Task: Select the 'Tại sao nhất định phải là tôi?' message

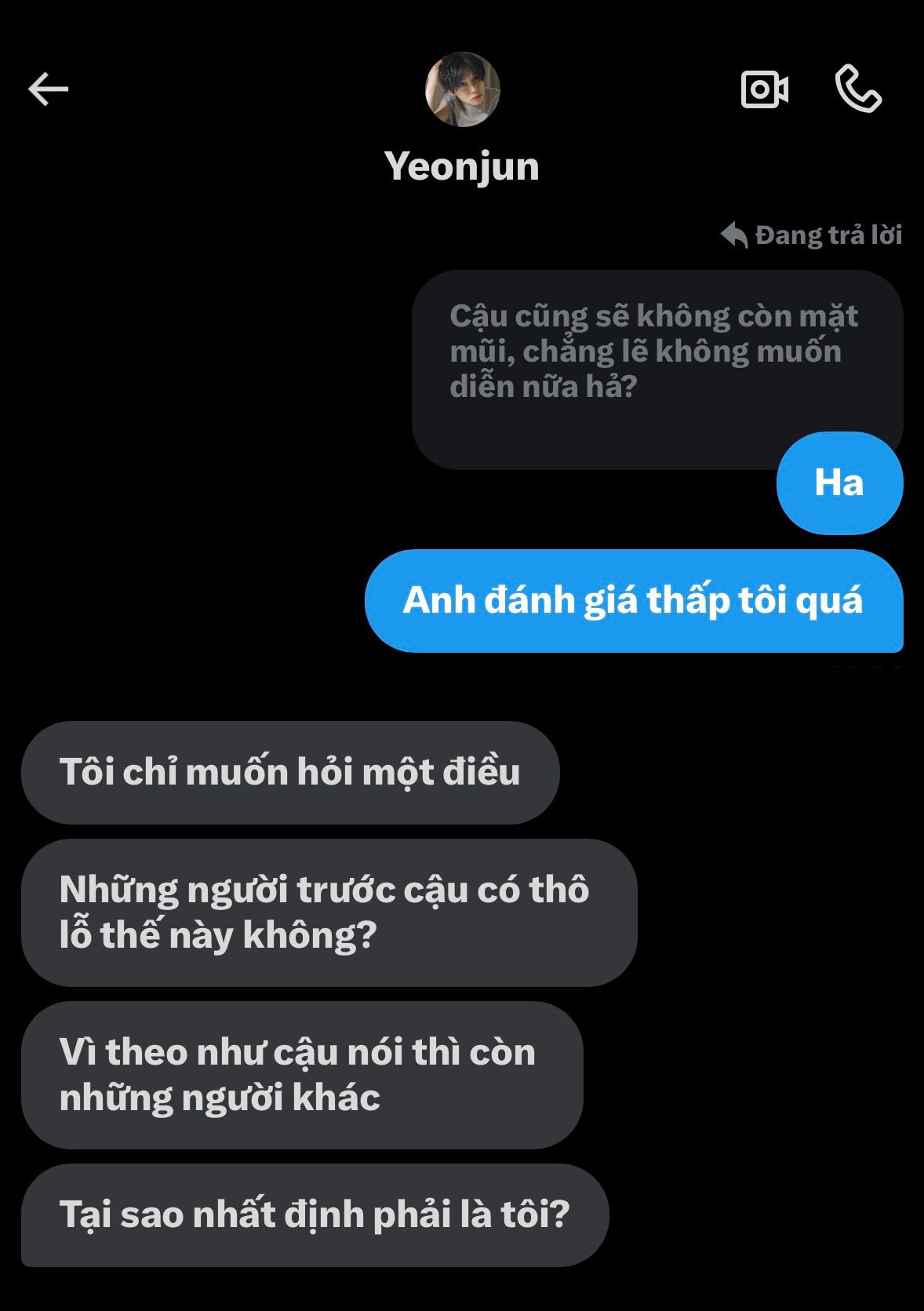Action: pos(315,1214)
